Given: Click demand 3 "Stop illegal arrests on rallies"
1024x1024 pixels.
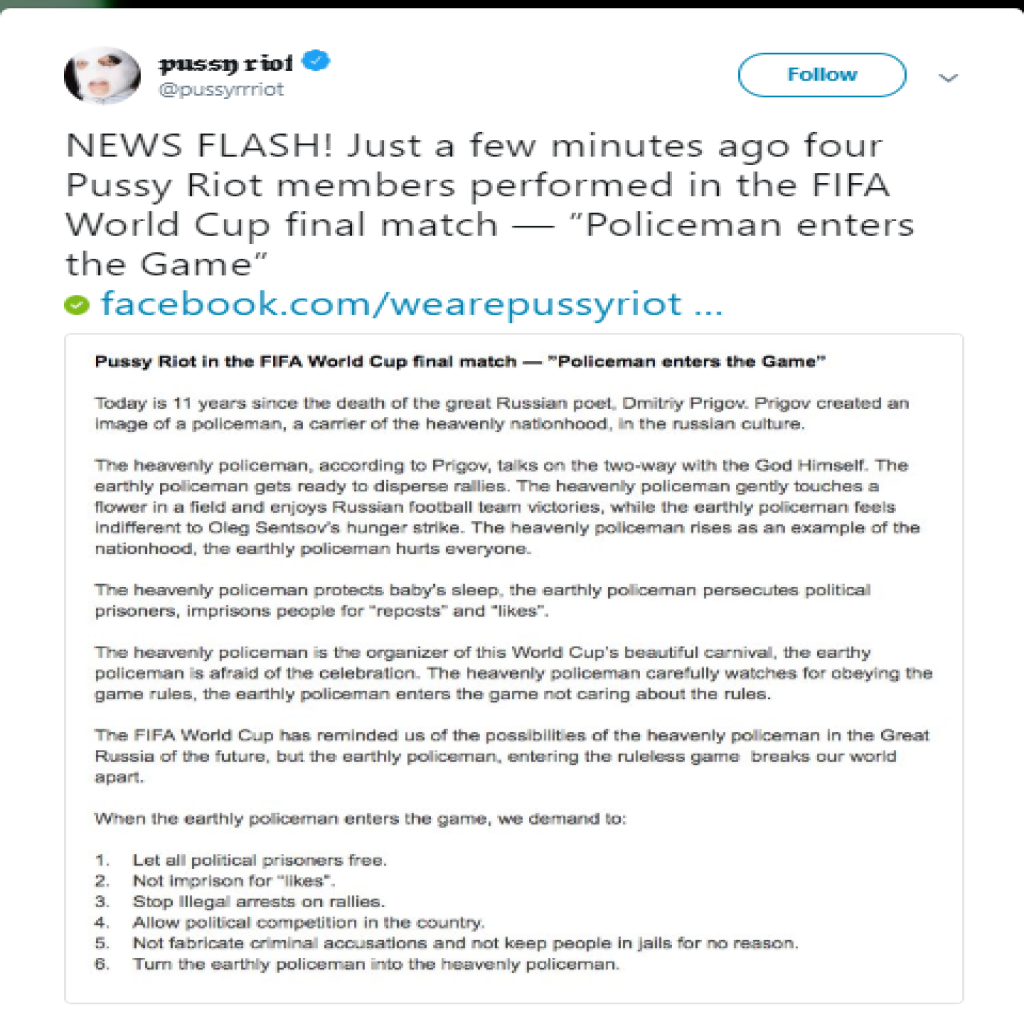Looking at the screenshot, I should [x=258, y=901].
